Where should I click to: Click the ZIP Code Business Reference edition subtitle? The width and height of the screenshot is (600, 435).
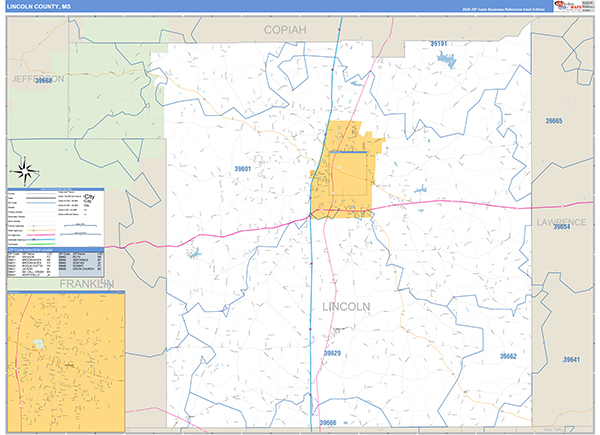pos(503,9)
